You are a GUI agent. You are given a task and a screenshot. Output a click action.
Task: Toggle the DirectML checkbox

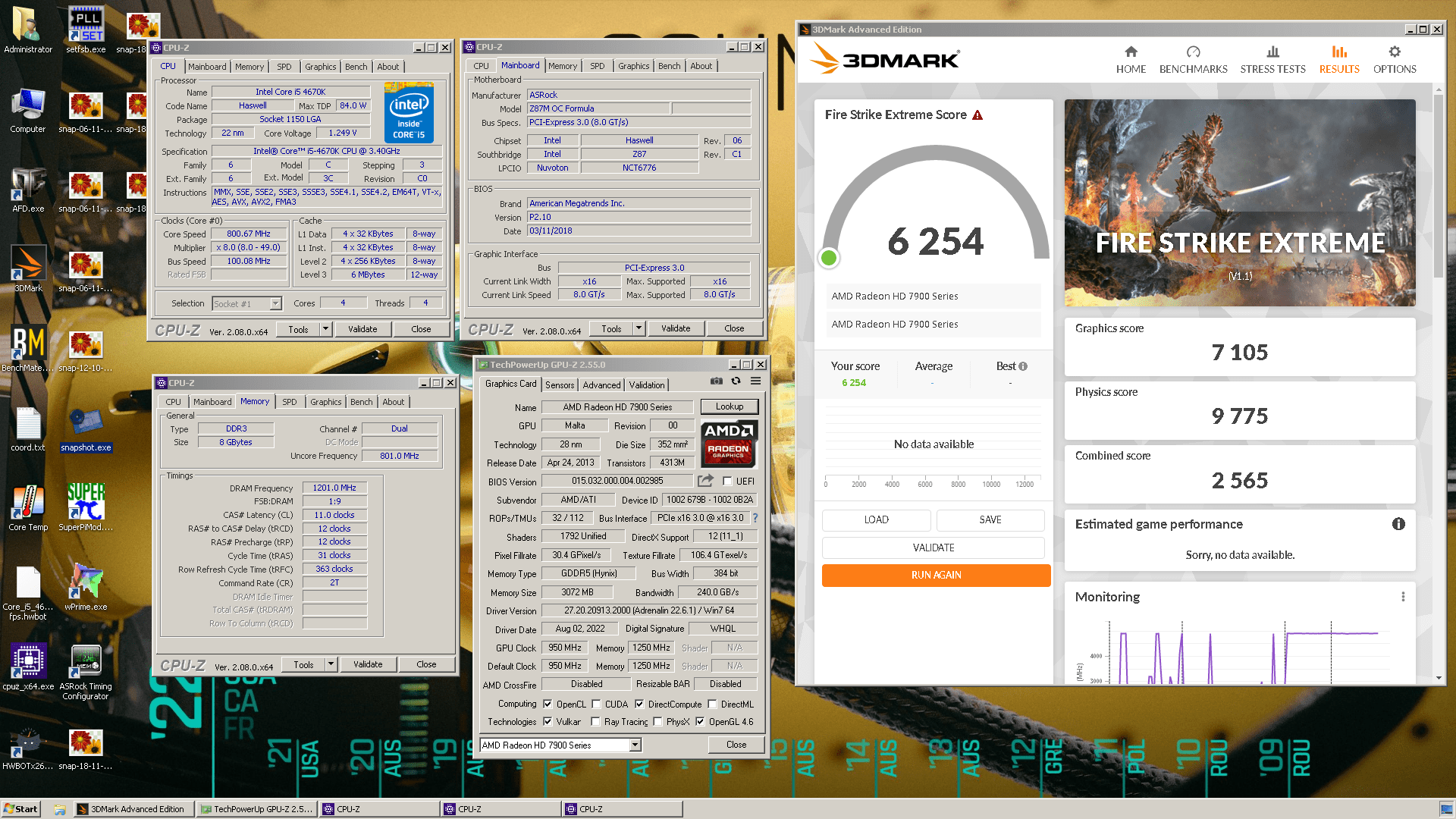click(x=712, y=704)
